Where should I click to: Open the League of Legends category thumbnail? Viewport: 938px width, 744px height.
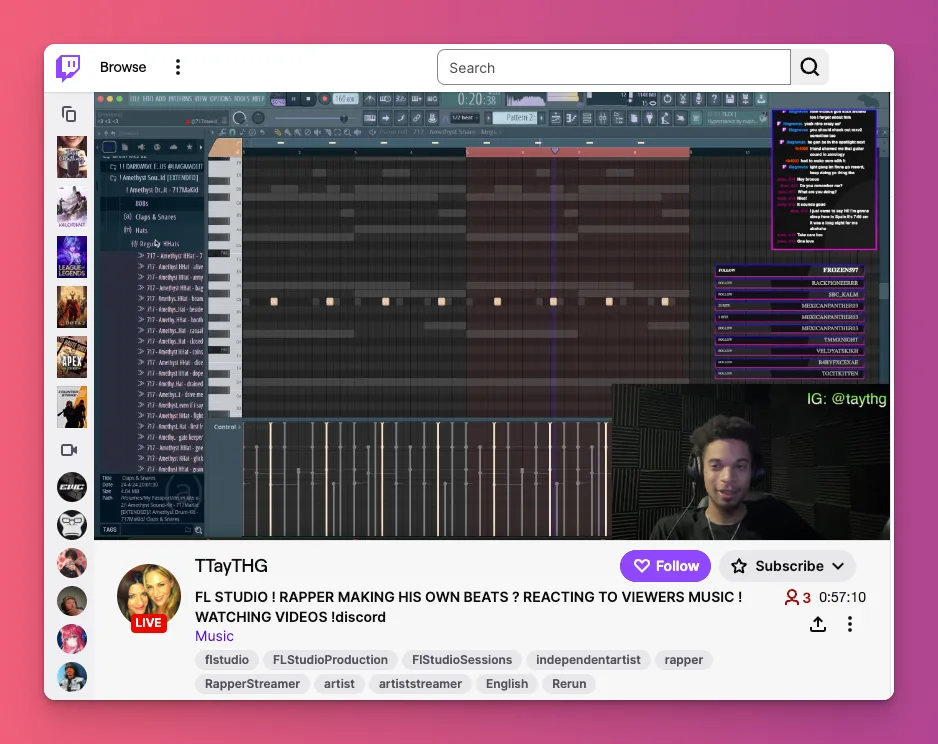click(72, 257)
